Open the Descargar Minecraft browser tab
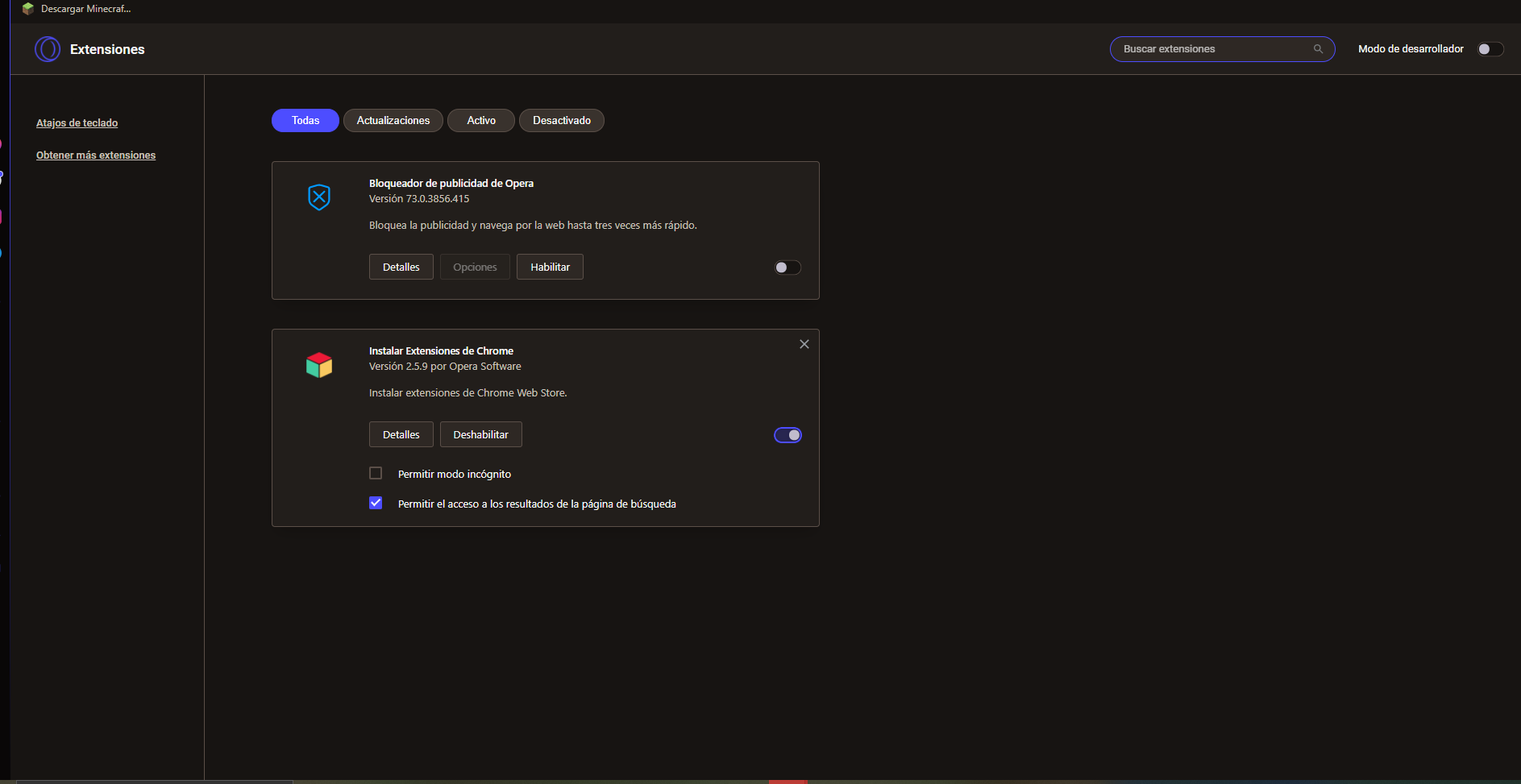 [x=77, y=9]
